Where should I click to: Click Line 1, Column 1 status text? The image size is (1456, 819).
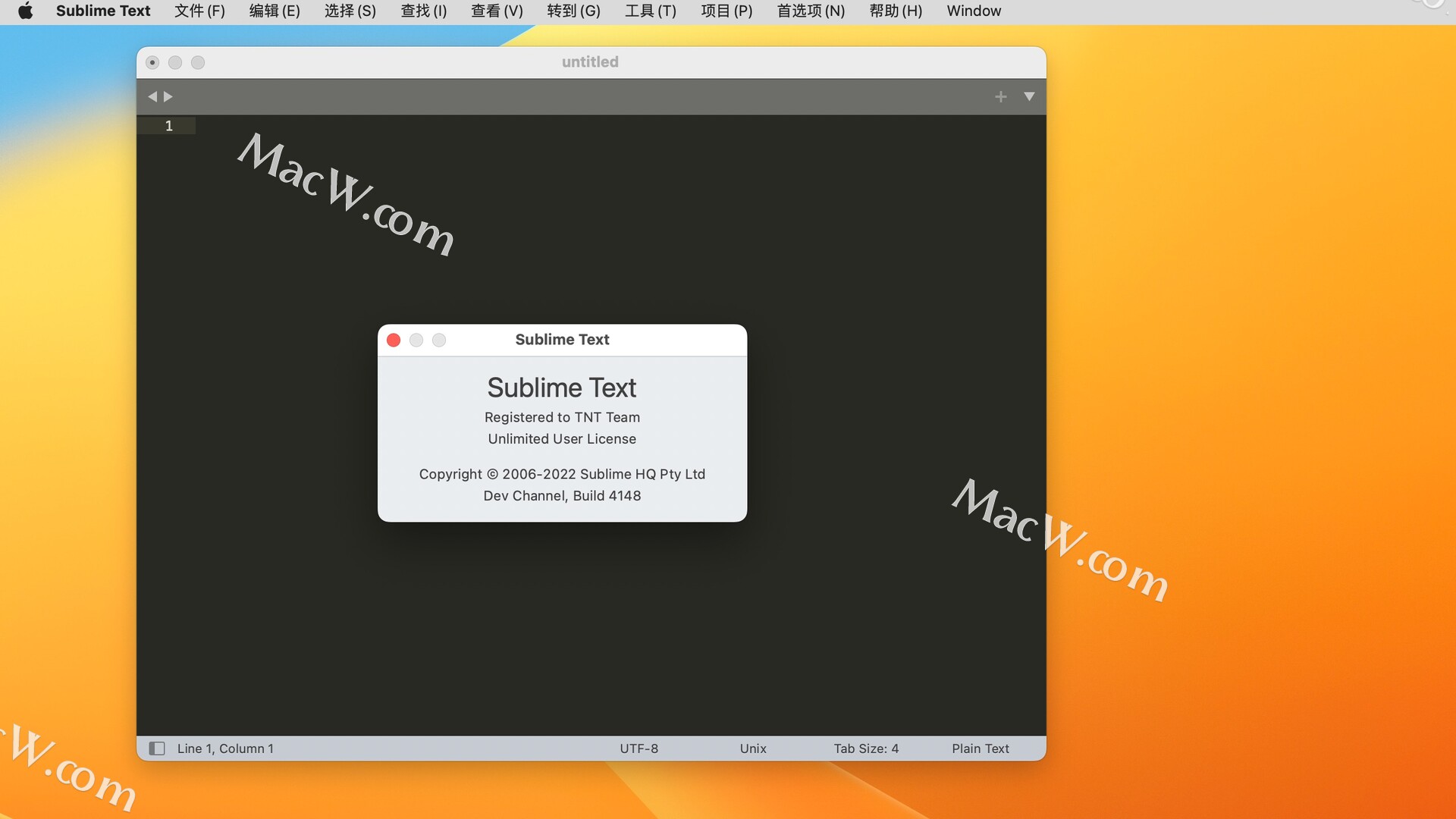click(x=225, y=748)
